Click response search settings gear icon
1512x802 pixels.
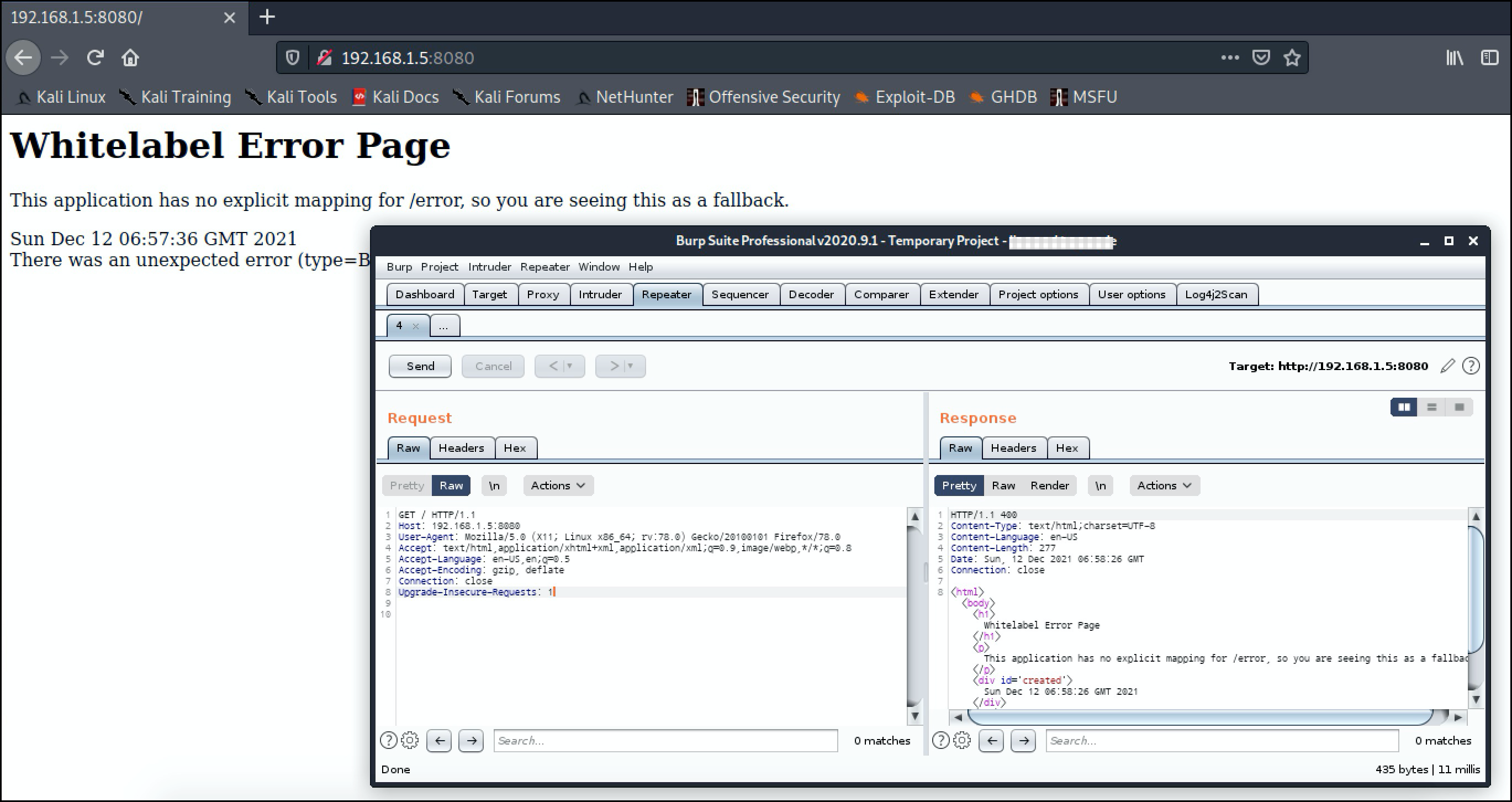point(961,740)
